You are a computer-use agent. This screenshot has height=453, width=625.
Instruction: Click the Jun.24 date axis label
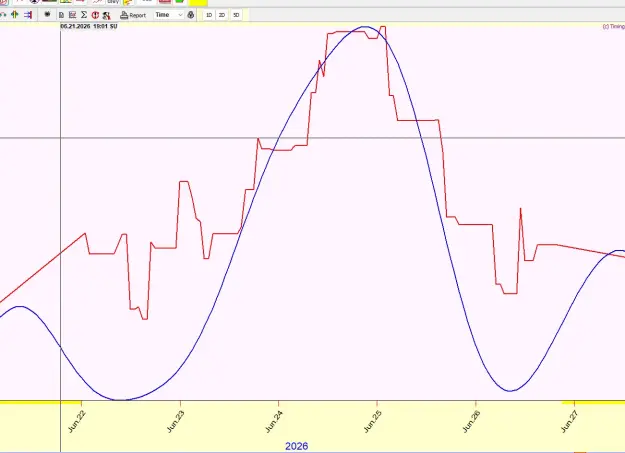(x=274, y=421)
